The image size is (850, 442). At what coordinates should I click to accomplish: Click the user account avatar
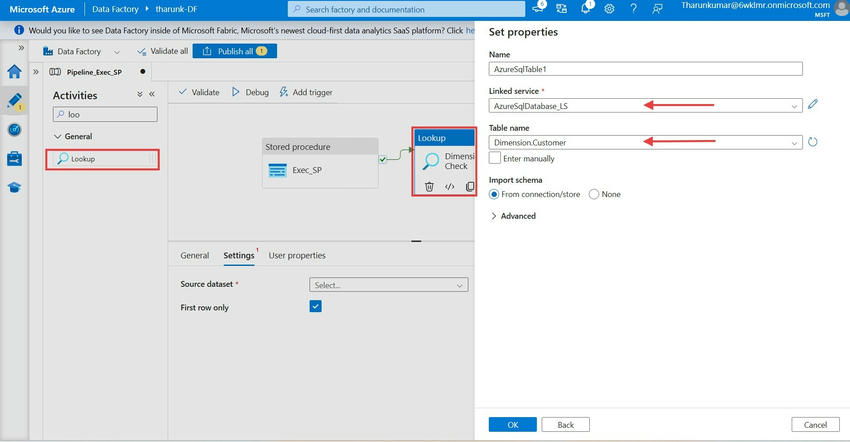point(842,8)
